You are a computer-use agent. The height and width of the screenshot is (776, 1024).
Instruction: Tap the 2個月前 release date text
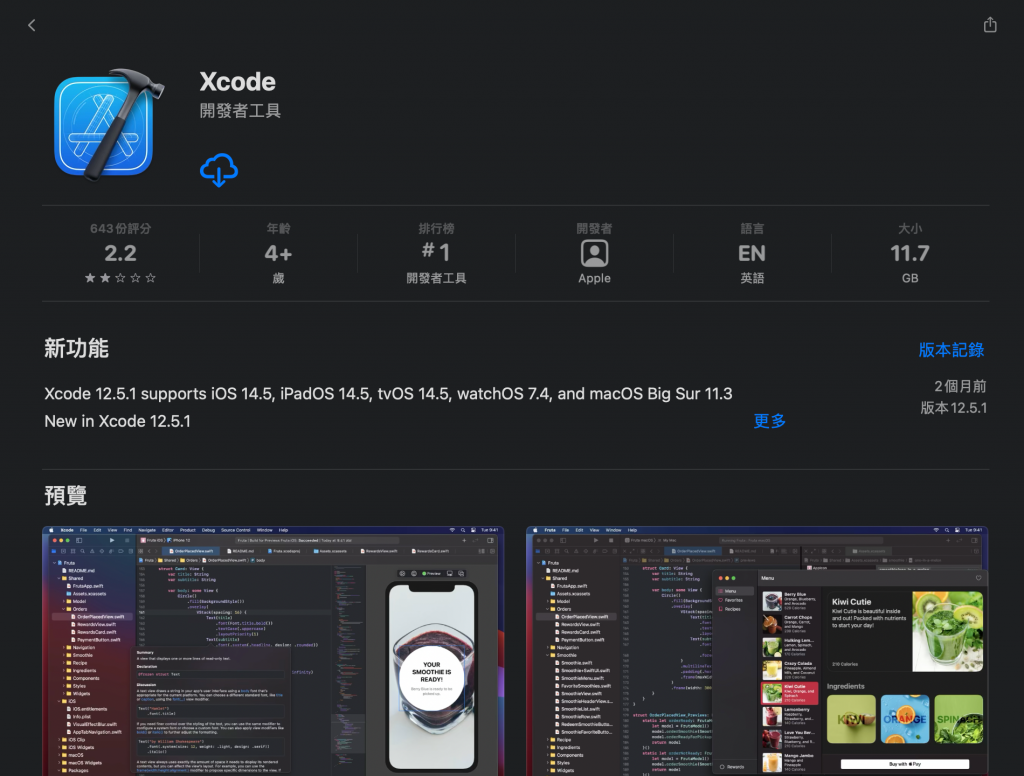click(x=960, y=386)
